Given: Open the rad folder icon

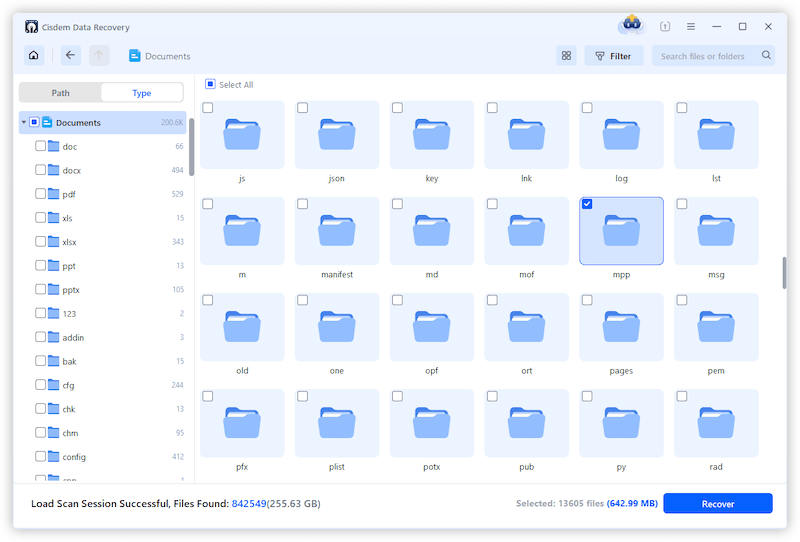Looking at the screenshot, I should pos(716,423).
